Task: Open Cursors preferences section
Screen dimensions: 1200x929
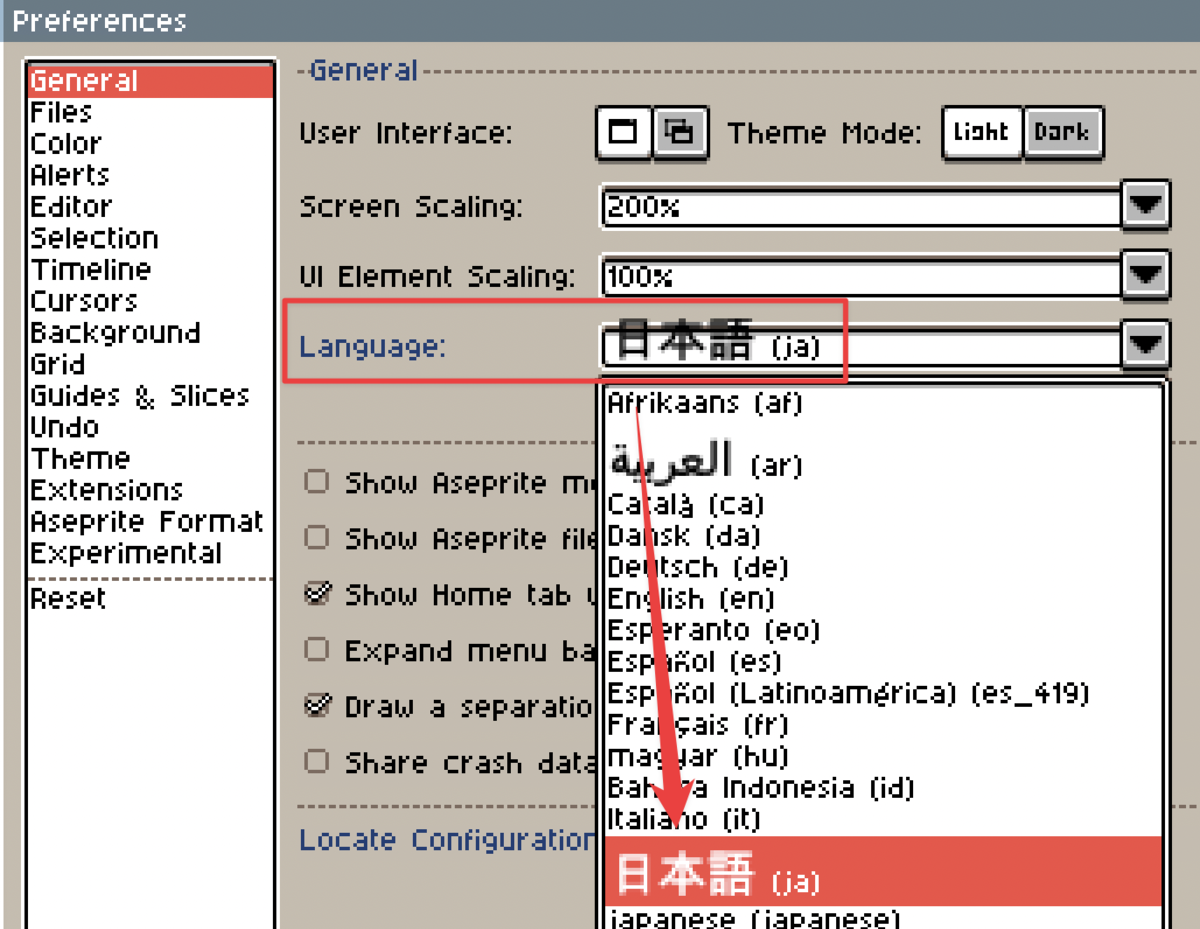Action: (150, 301)
